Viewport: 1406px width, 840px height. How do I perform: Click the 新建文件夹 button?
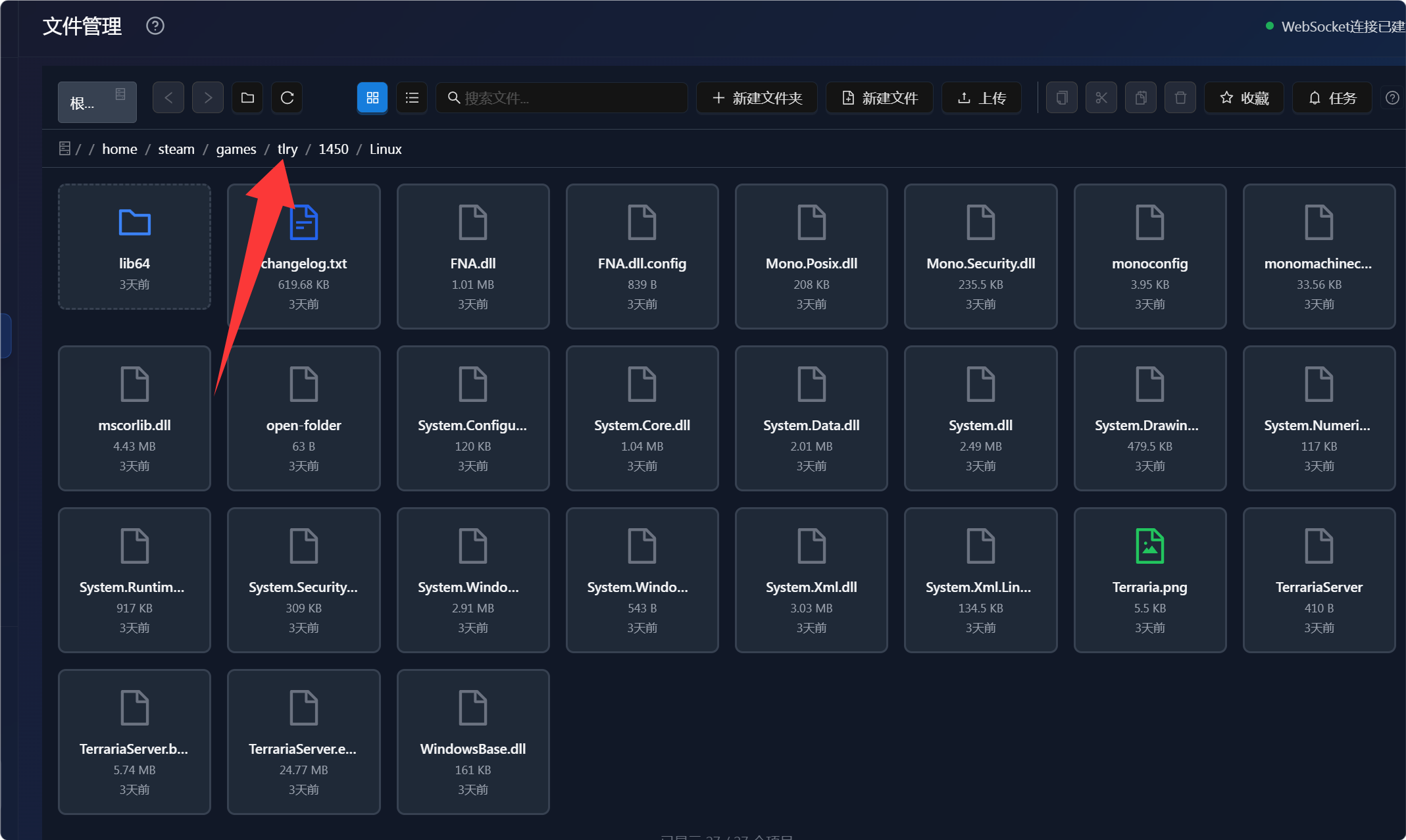click(757, 98)
